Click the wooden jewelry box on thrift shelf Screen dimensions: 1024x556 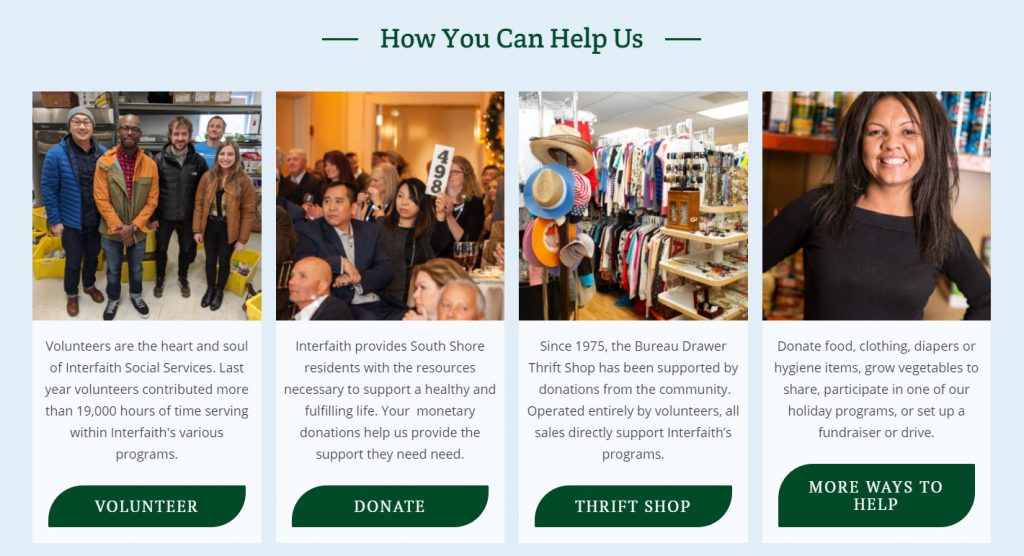(683, 209)
